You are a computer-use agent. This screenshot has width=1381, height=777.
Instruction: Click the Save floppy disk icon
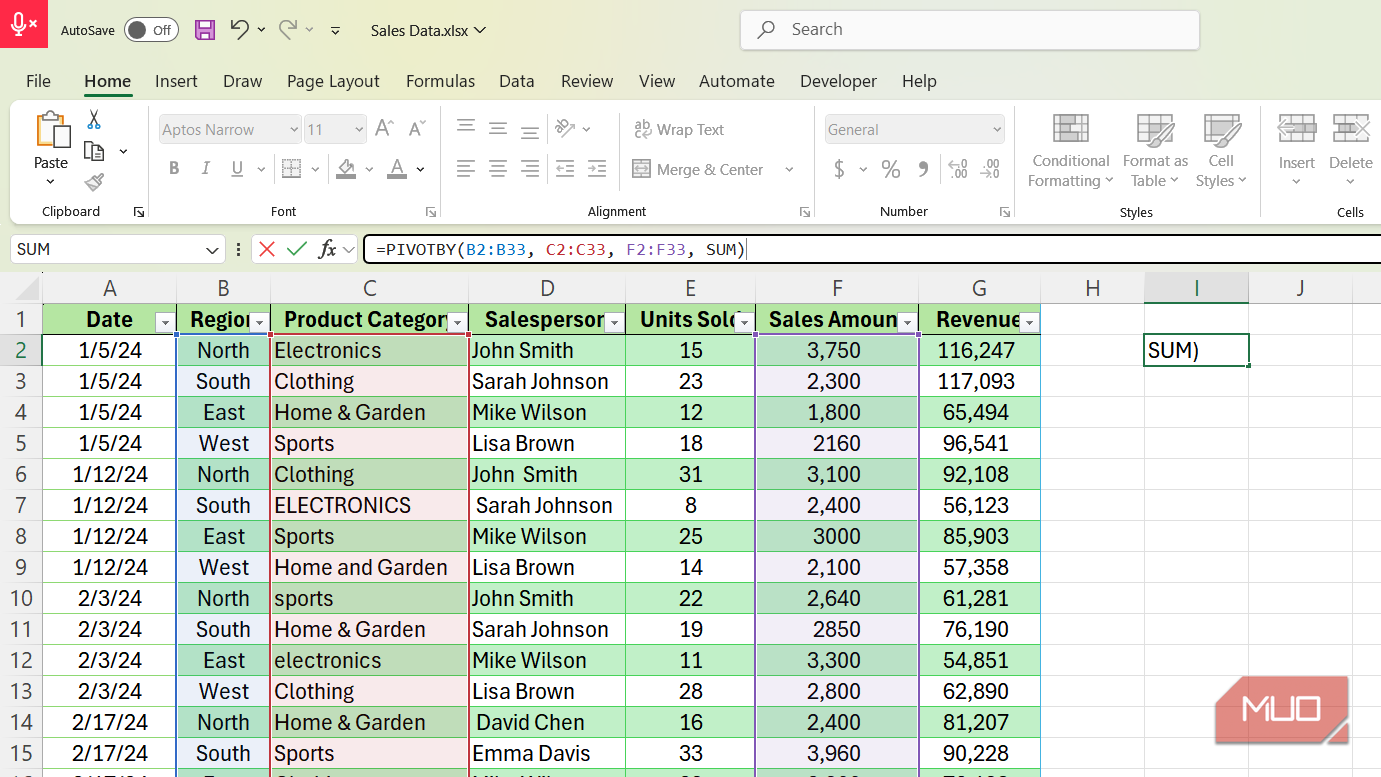pos(205,30)
